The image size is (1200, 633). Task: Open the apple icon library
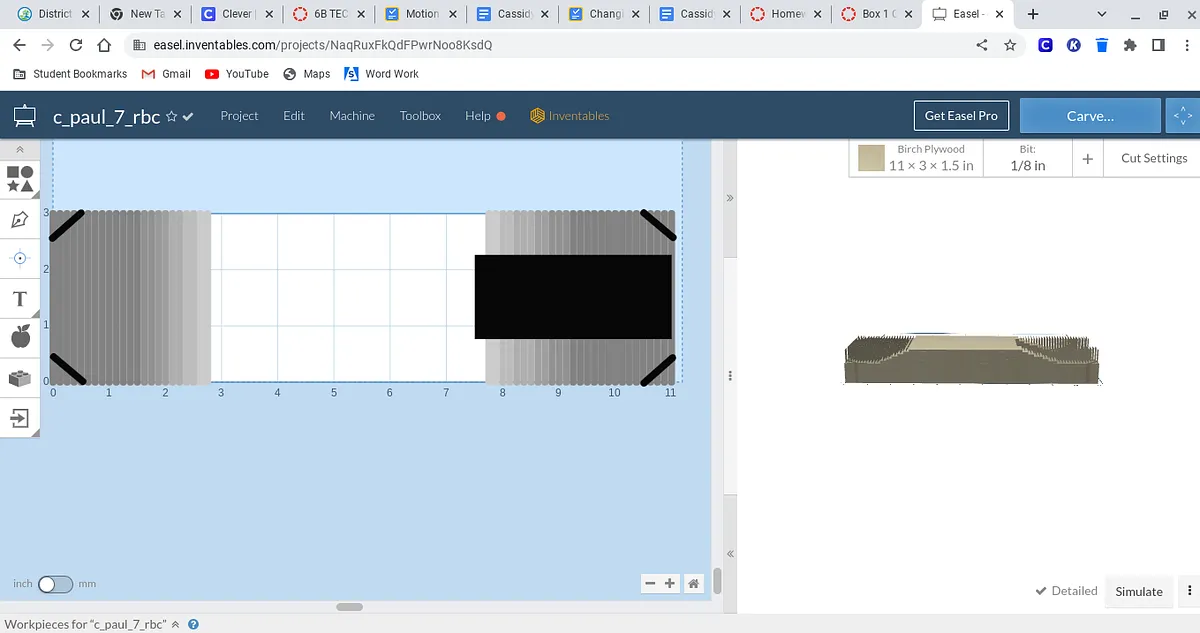[x=20, y=337]
